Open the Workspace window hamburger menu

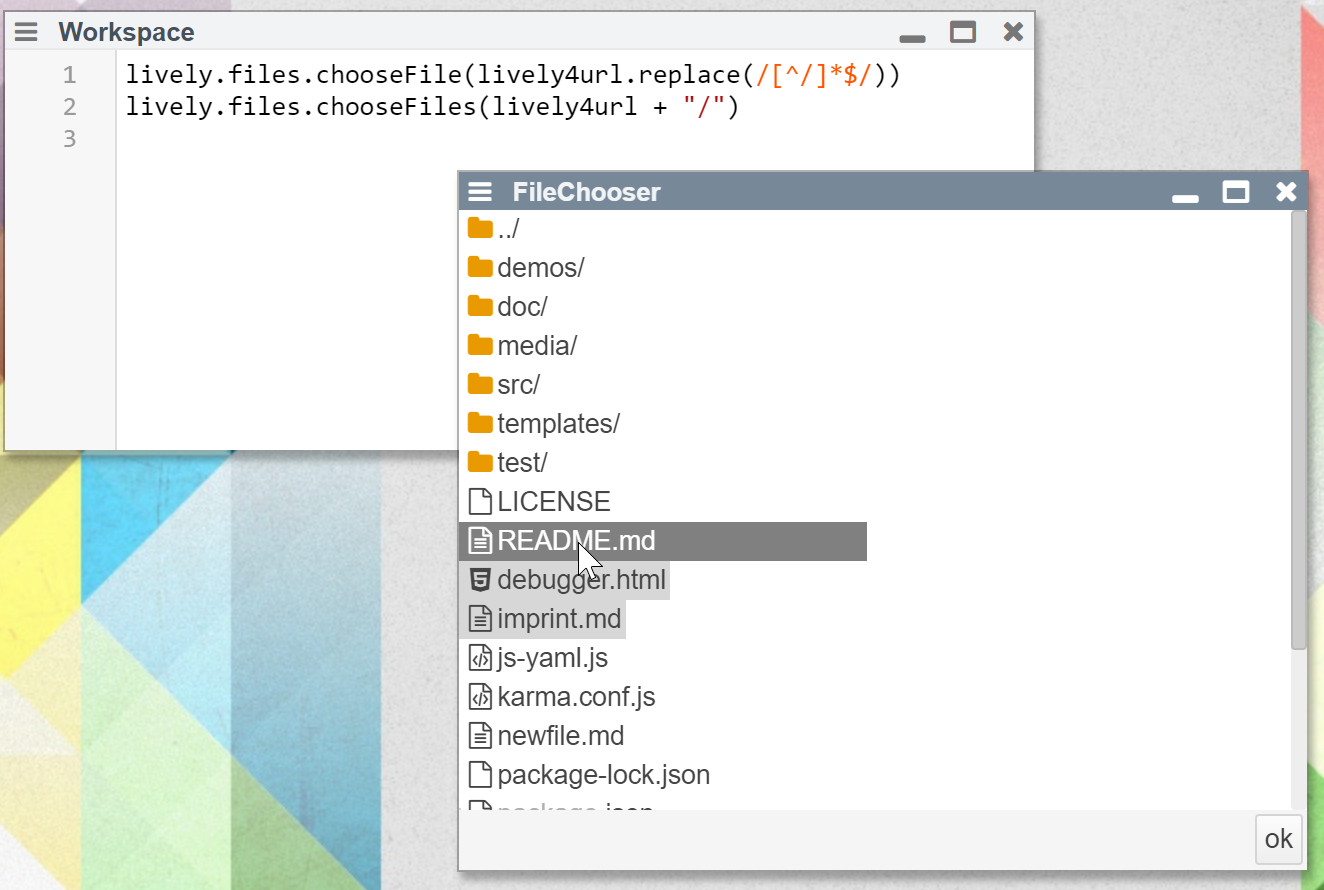click(x=26, y=32)
